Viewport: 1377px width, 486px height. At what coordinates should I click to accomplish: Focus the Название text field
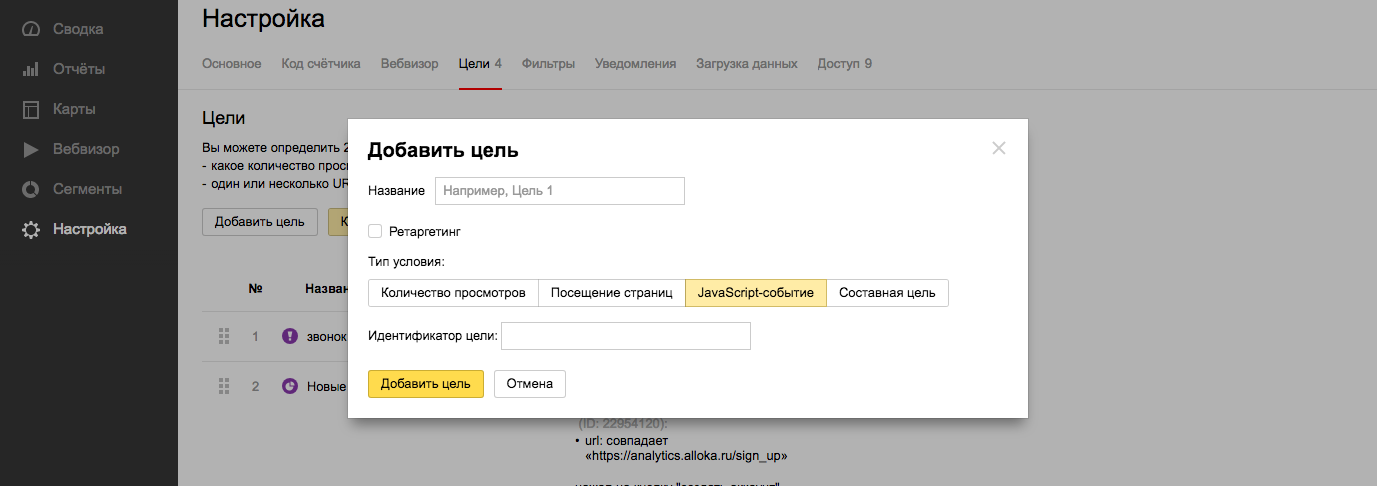559,191
